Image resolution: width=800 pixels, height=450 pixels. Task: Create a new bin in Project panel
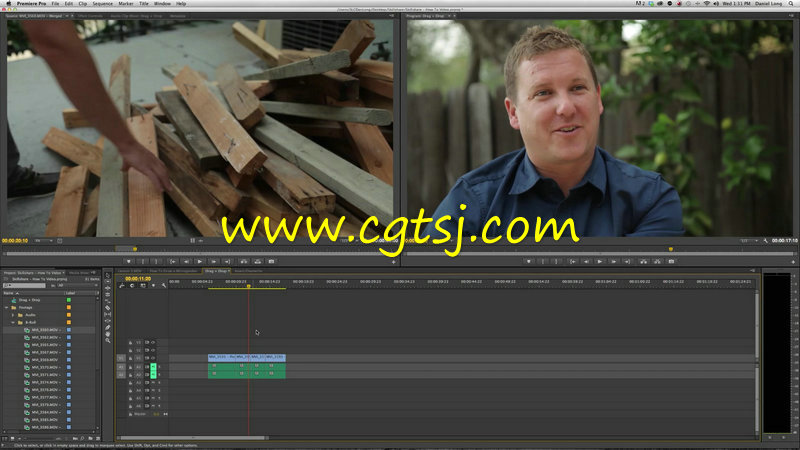pos(90,438)
